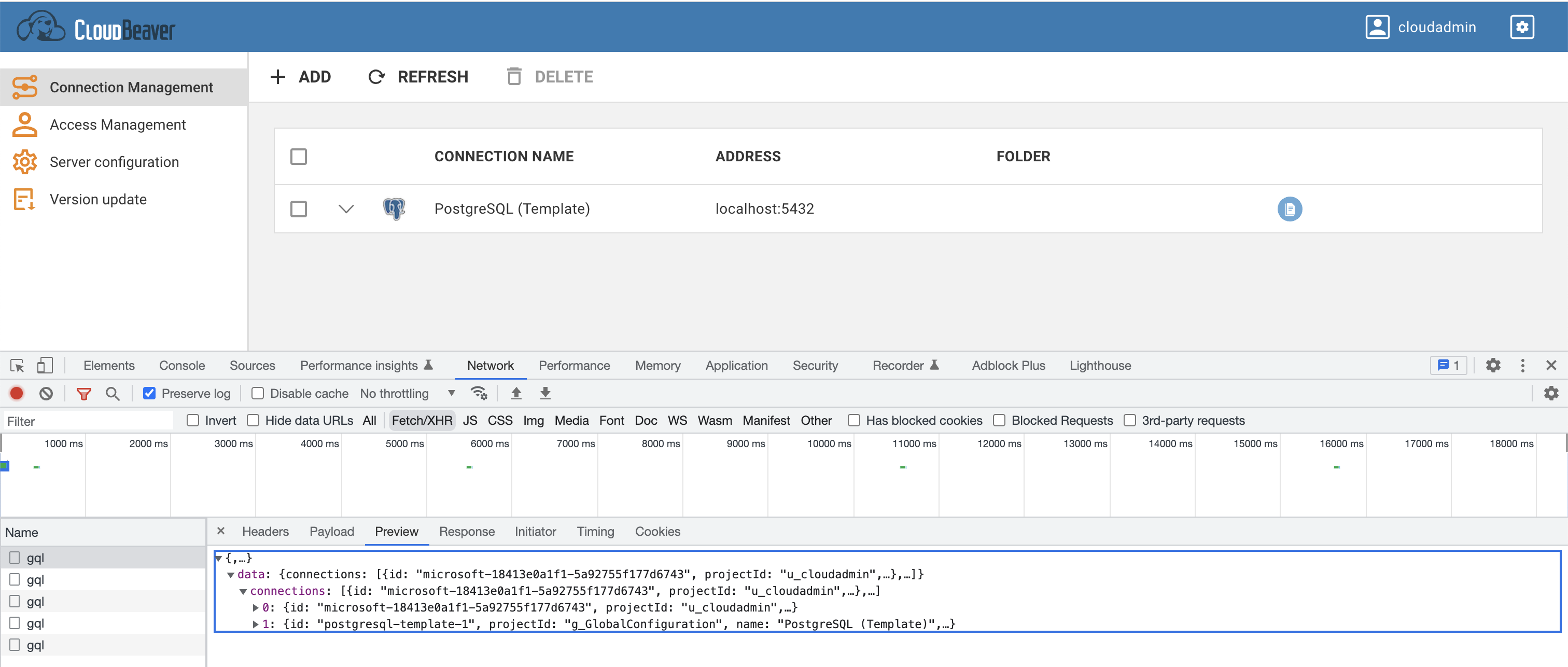1568x667 pixels.
Task: Click inside the network Filter field
Action: (x=88, y=420)
